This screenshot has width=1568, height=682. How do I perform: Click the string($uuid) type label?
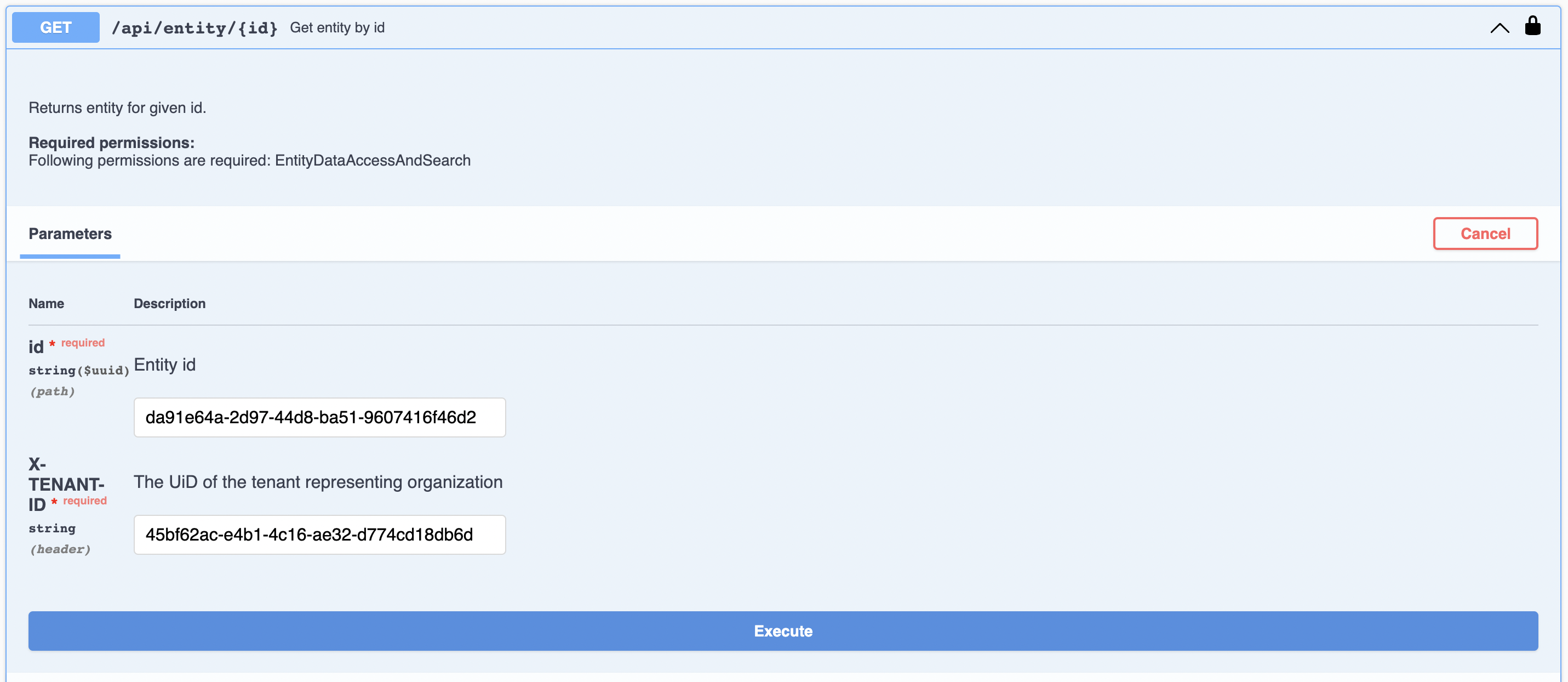pos(78,370)
